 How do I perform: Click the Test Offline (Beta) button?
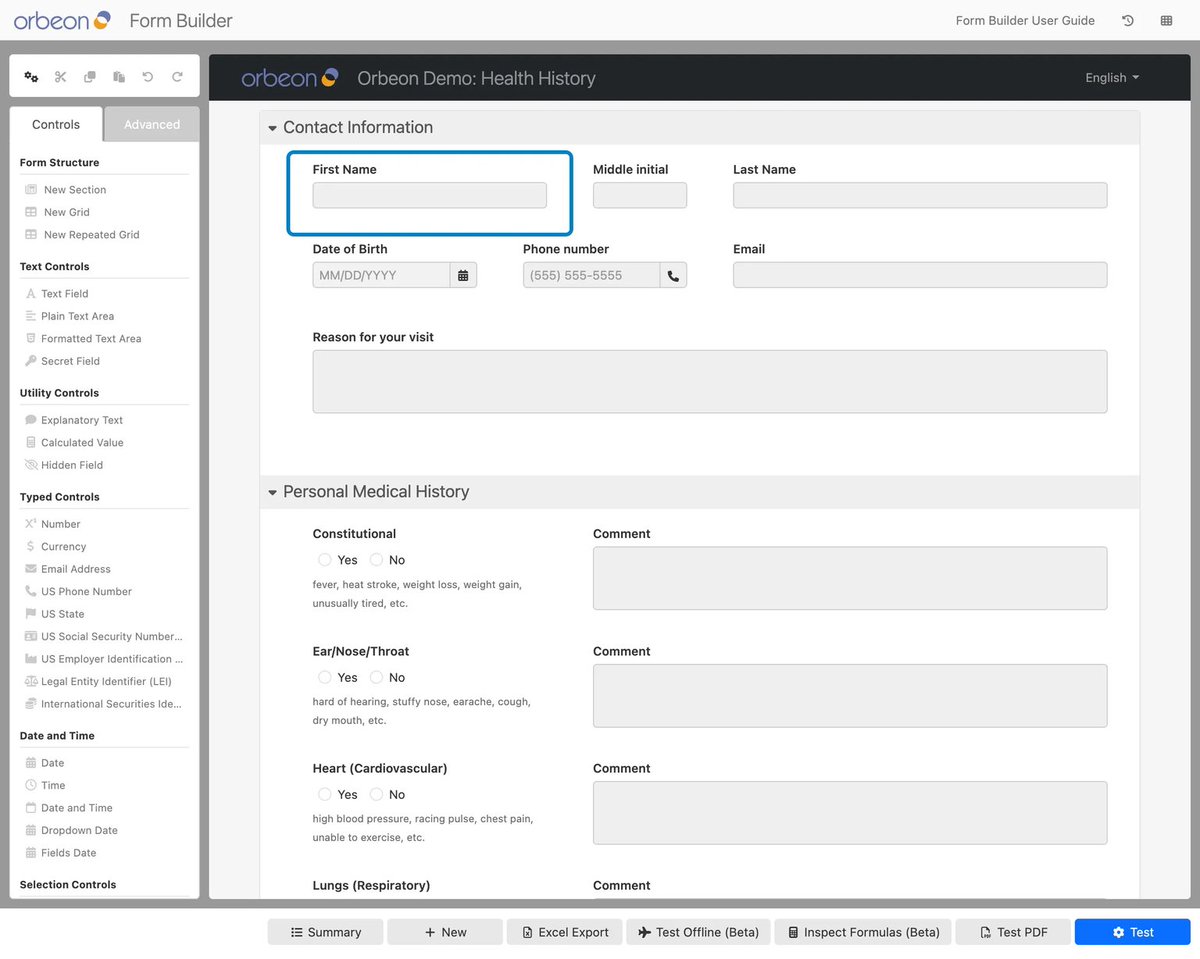(698, 932)
